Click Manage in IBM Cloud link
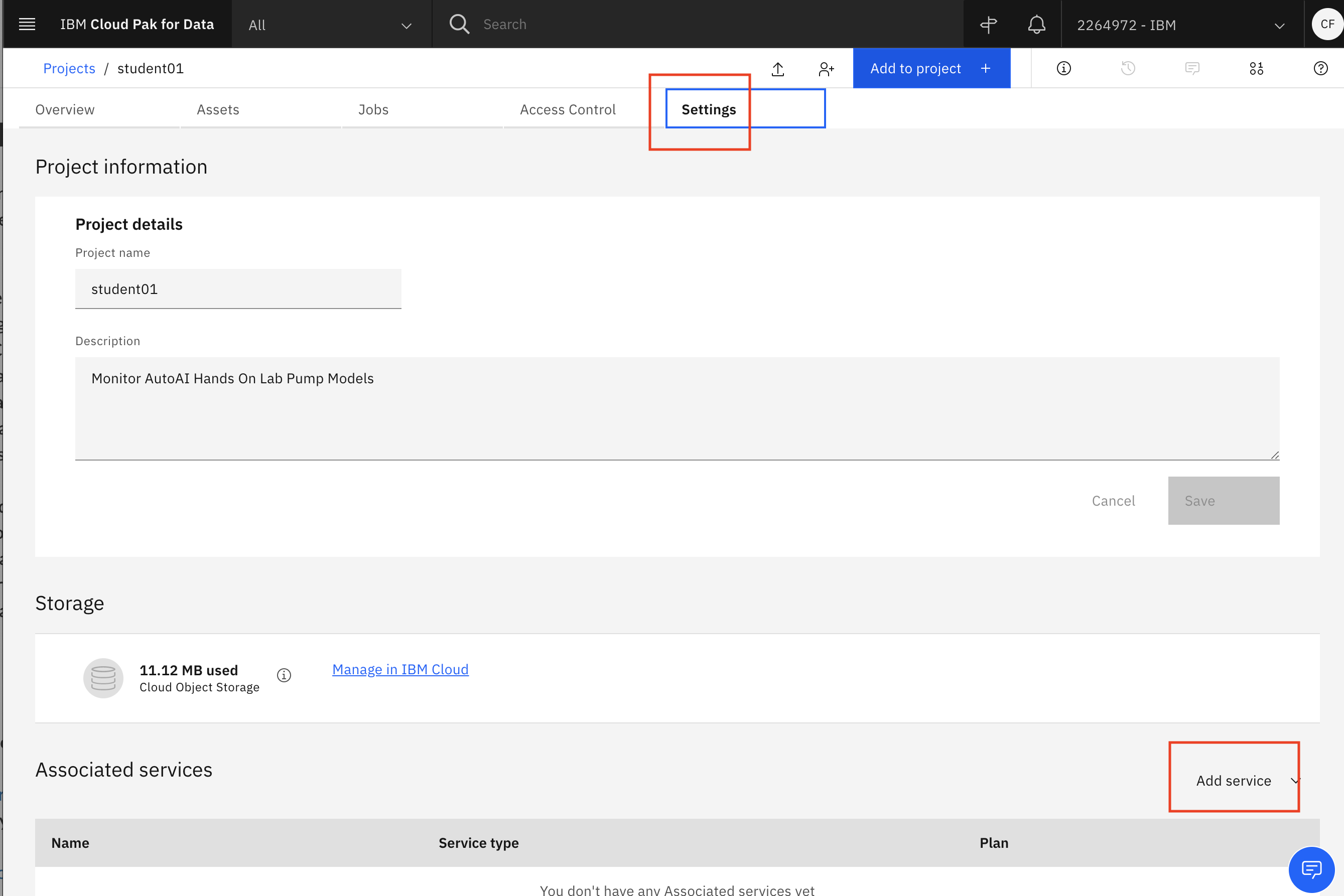The width and height of the screenshot is (1344, 896). click(x=399, y=669)
